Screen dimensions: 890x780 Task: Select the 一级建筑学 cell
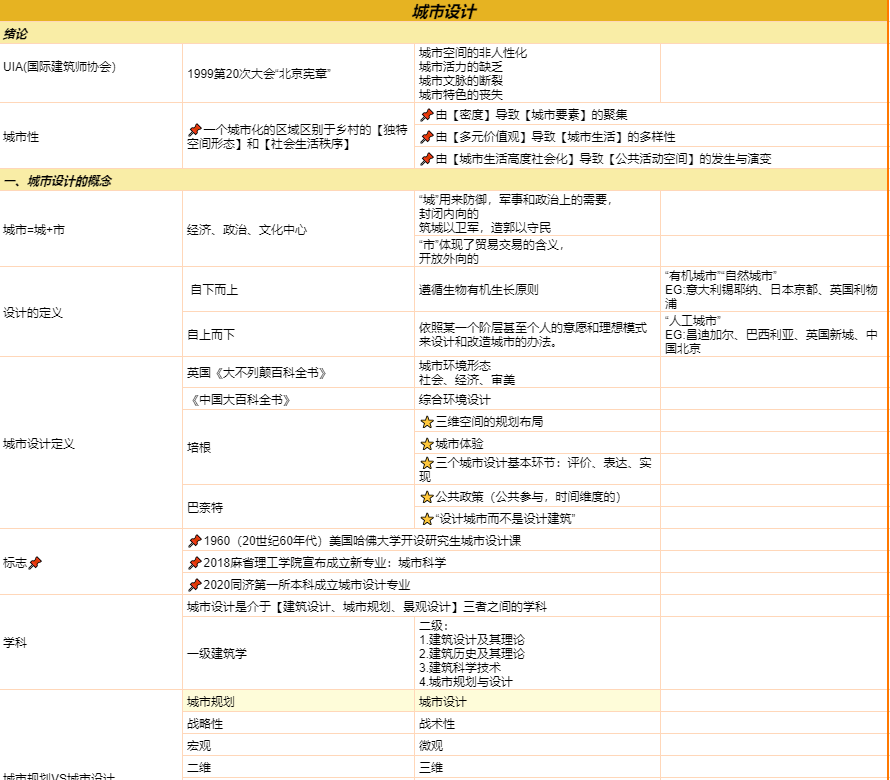(x=298, y=653)
